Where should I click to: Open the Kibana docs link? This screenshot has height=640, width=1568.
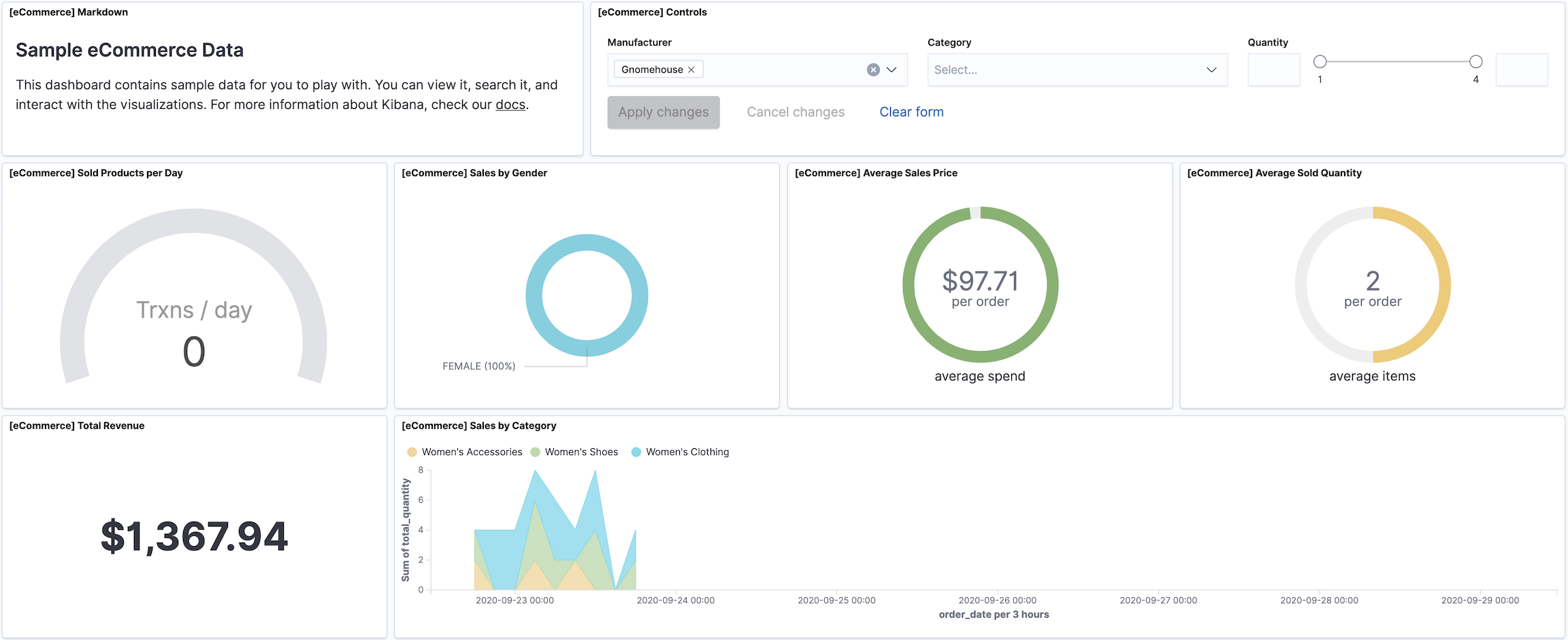click(x=510, y=105)
